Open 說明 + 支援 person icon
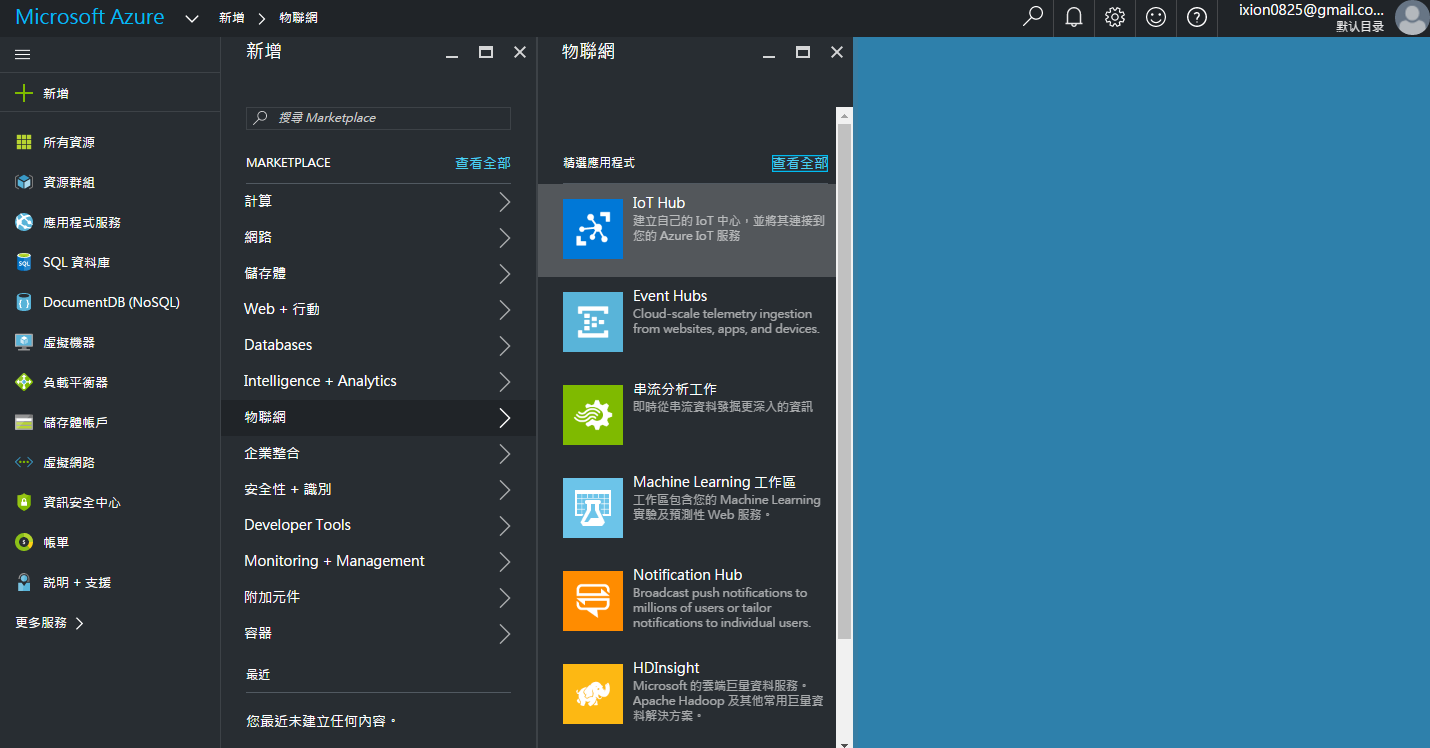Viewport: 1430px width, 748px height. (x=24, y=582)
